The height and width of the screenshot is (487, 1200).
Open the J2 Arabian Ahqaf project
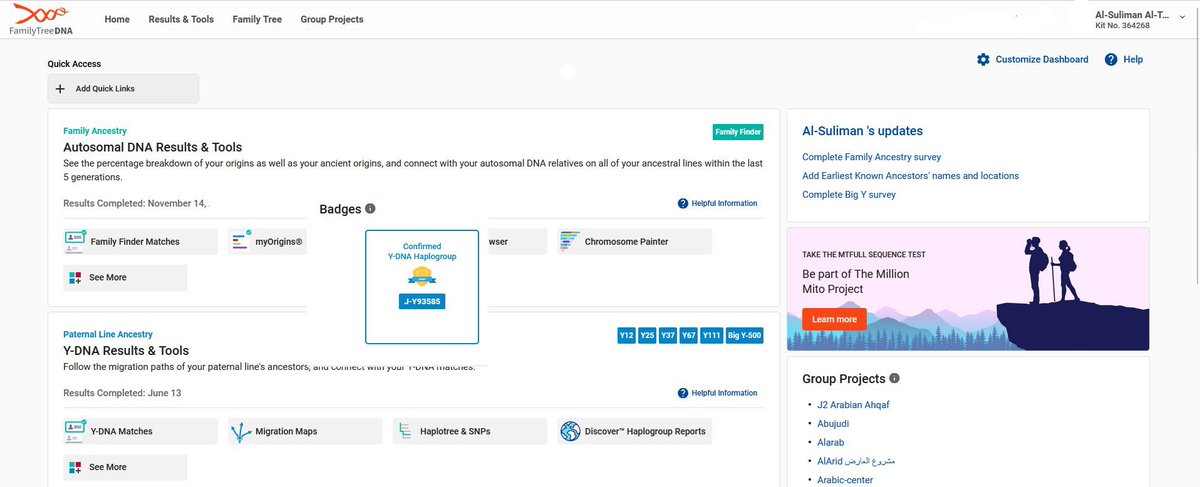(853, 404)
